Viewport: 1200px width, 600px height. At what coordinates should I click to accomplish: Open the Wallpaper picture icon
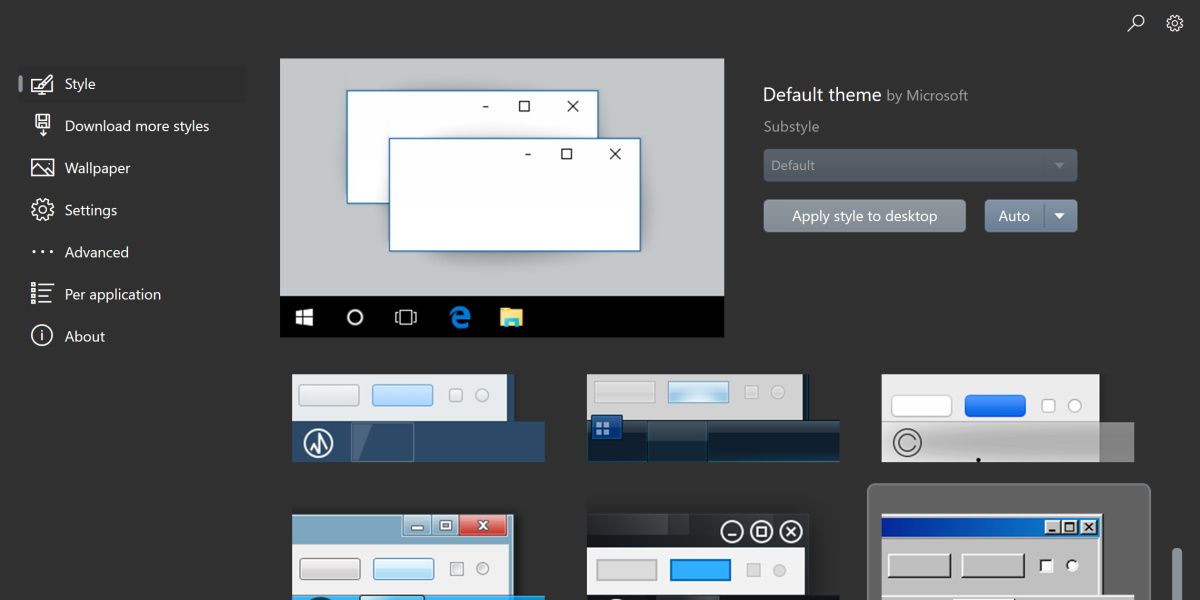click(x=40, y=167)
